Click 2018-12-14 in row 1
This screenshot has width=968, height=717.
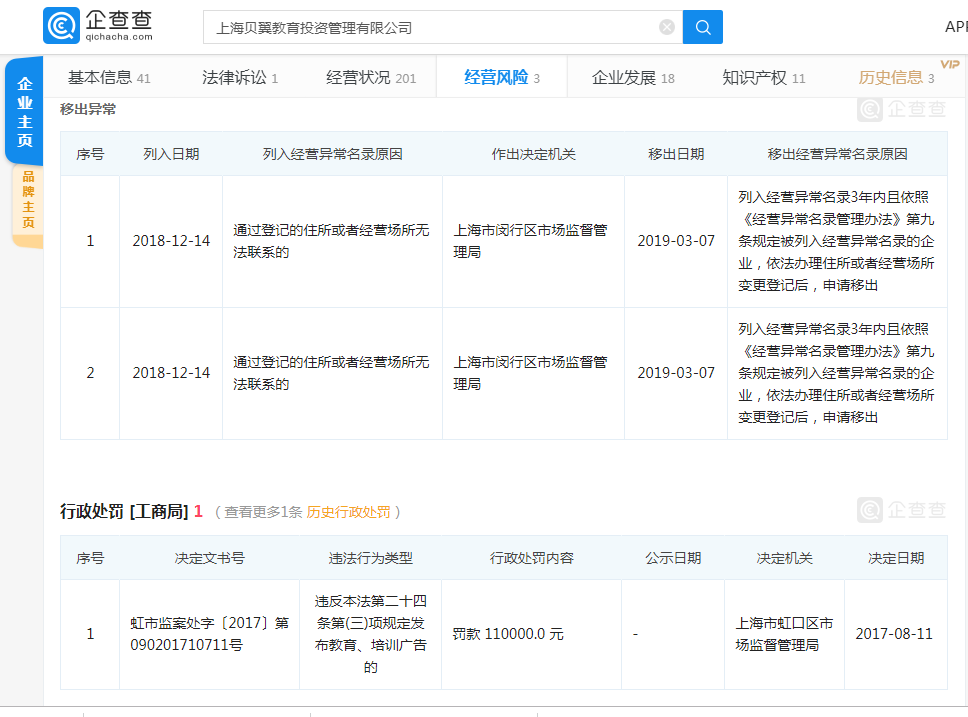(x=171, y=241)
